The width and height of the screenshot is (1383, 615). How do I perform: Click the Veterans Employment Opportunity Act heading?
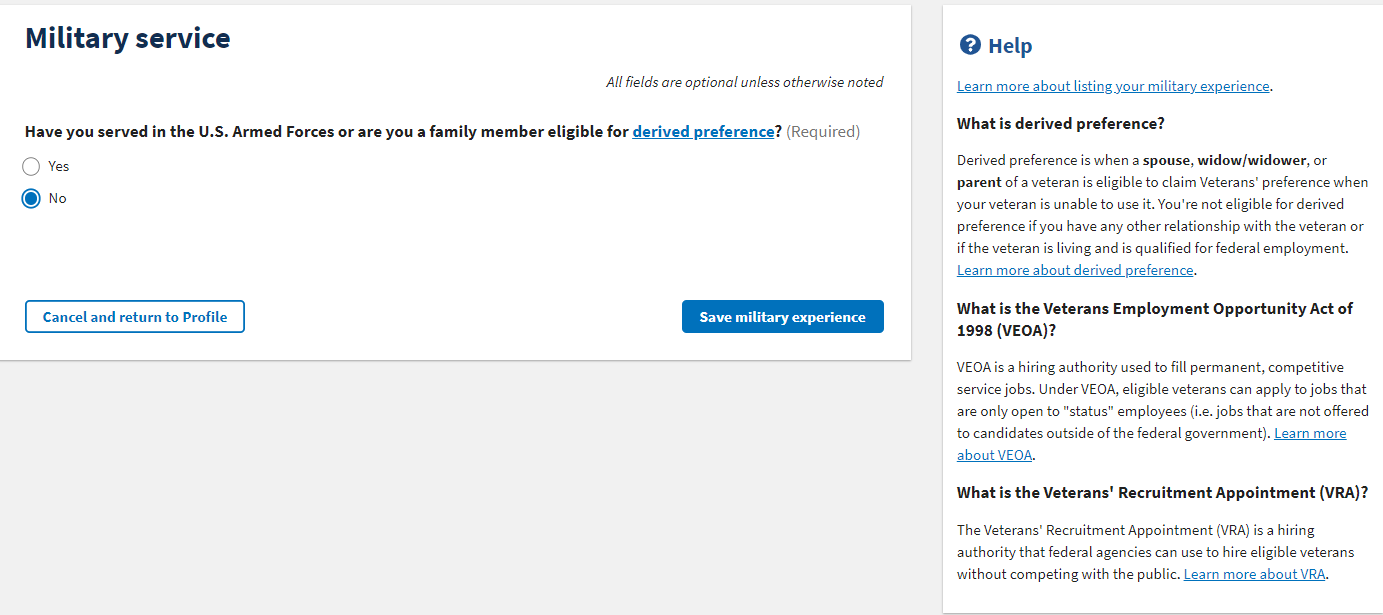1154,308
